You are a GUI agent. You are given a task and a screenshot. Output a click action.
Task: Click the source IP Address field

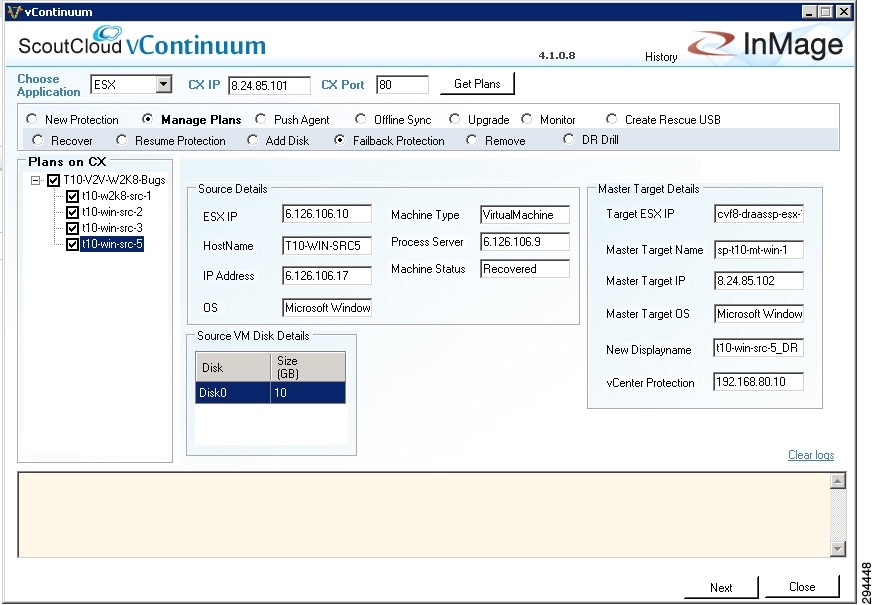327,276
